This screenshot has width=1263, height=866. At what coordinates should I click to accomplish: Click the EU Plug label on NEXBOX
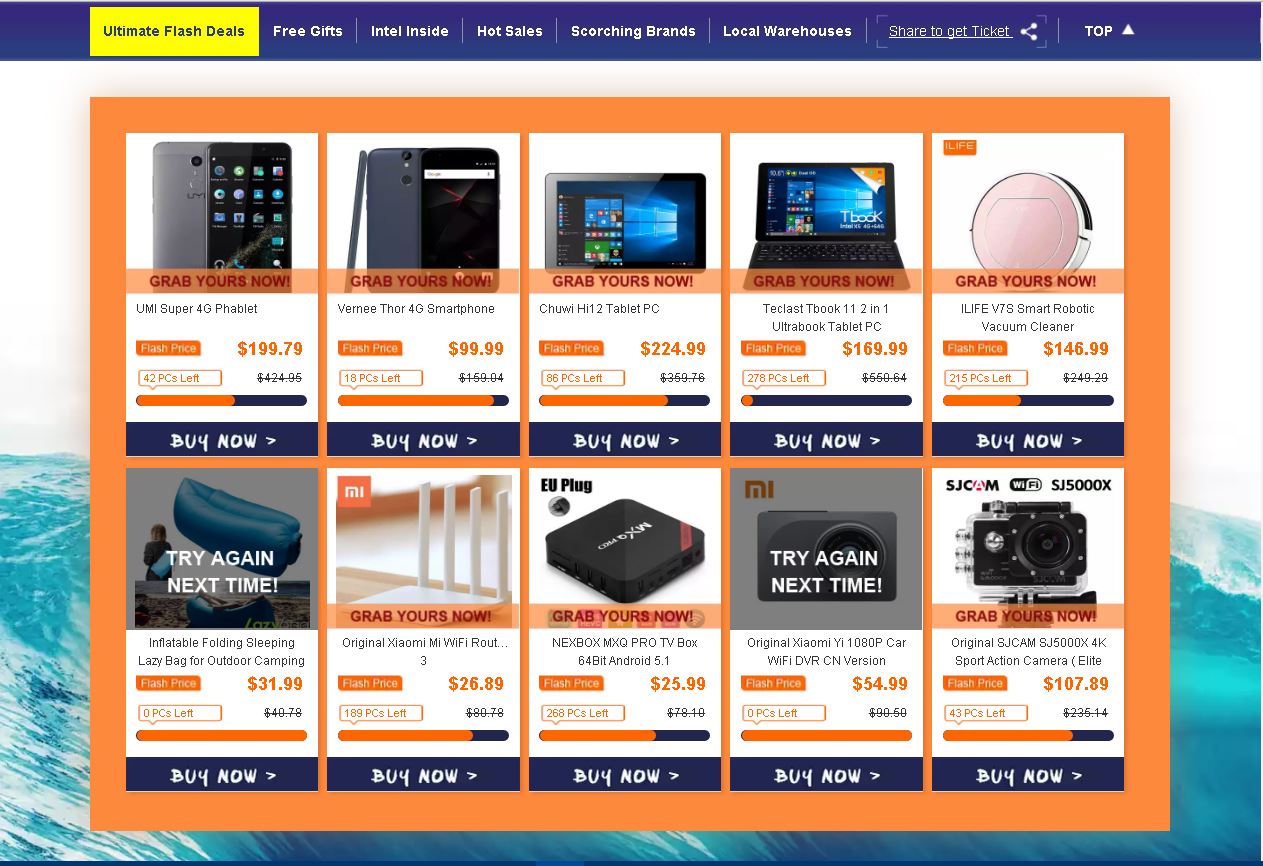(567, 485)
